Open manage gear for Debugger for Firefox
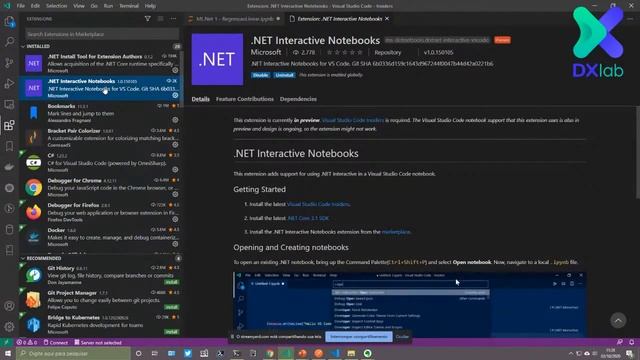 click(175, 219)
